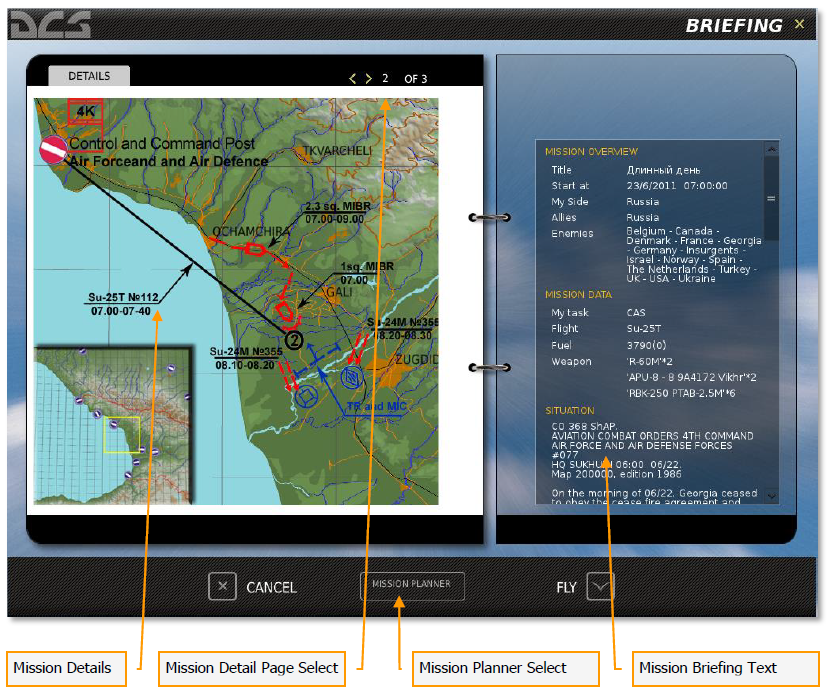Click the red-white striped marker on the map
This screenshot has width=830, height=694.
[x=53, y=149]
